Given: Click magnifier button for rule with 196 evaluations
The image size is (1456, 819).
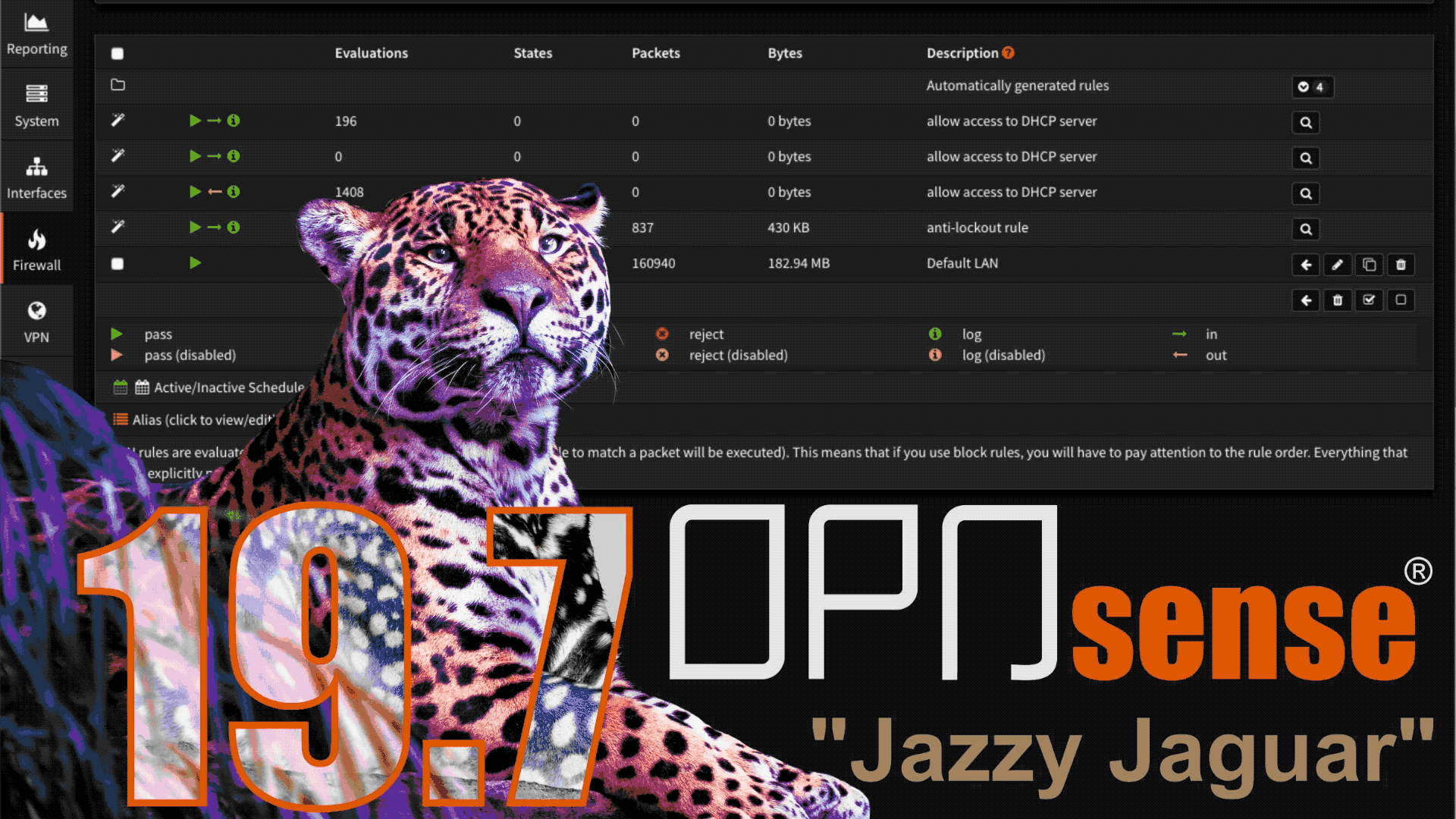Looking at the screenshot, I should [x=1306, y=122].
